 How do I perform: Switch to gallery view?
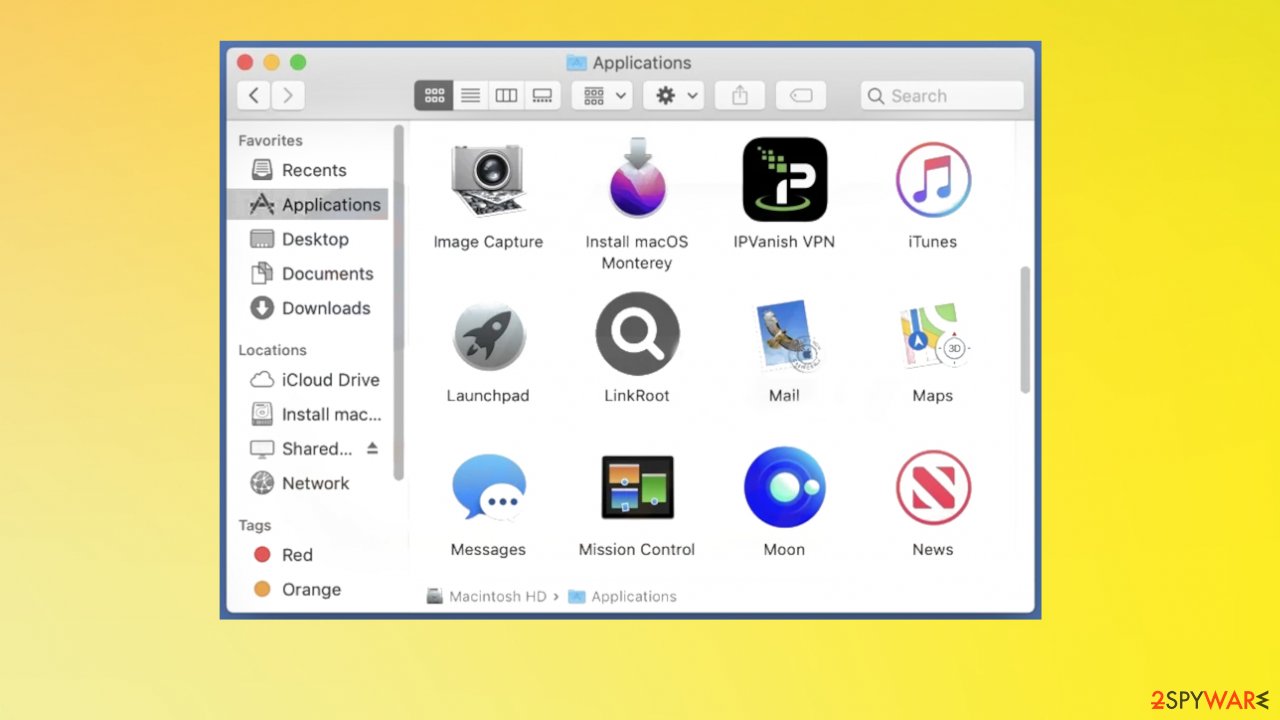(542, 95)
